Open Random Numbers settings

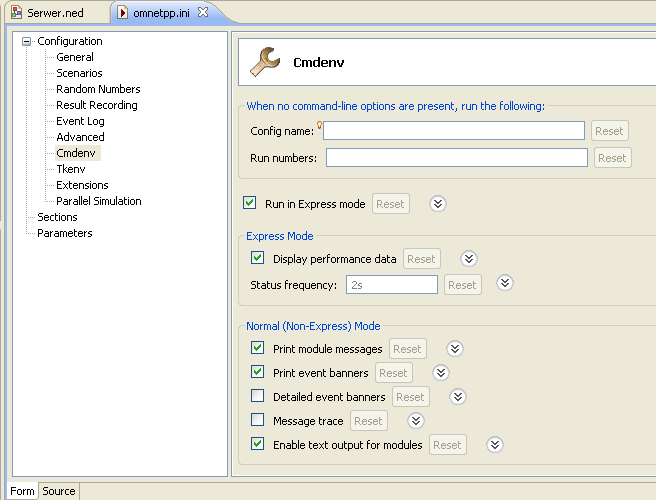(x=98, y=89)
